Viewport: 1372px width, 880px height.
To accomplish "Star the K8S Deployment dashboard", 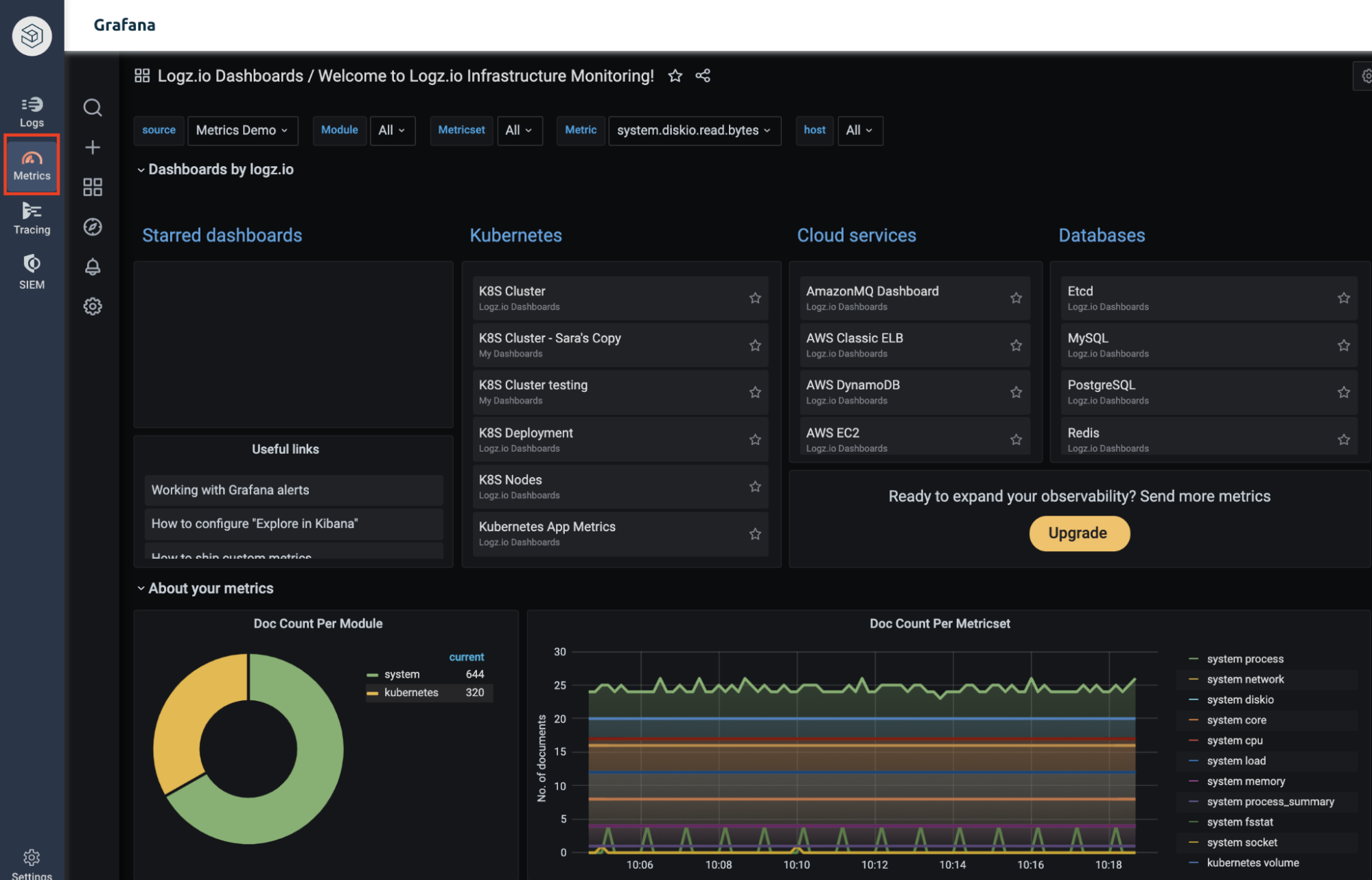I will (755, 439).
